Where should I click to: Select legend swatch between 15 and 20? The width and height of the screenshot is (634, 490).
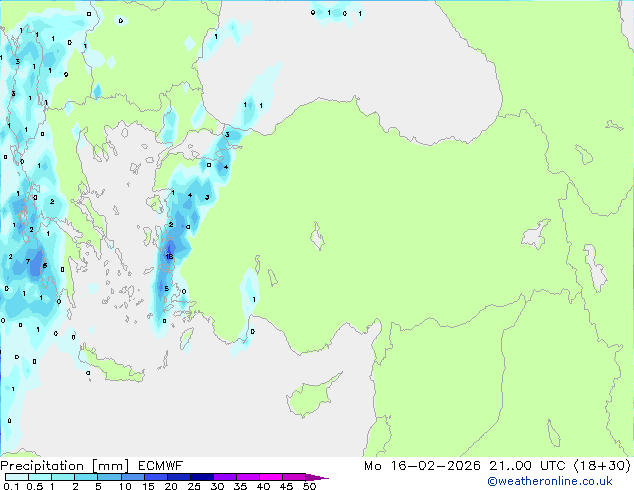coord(156,477)
